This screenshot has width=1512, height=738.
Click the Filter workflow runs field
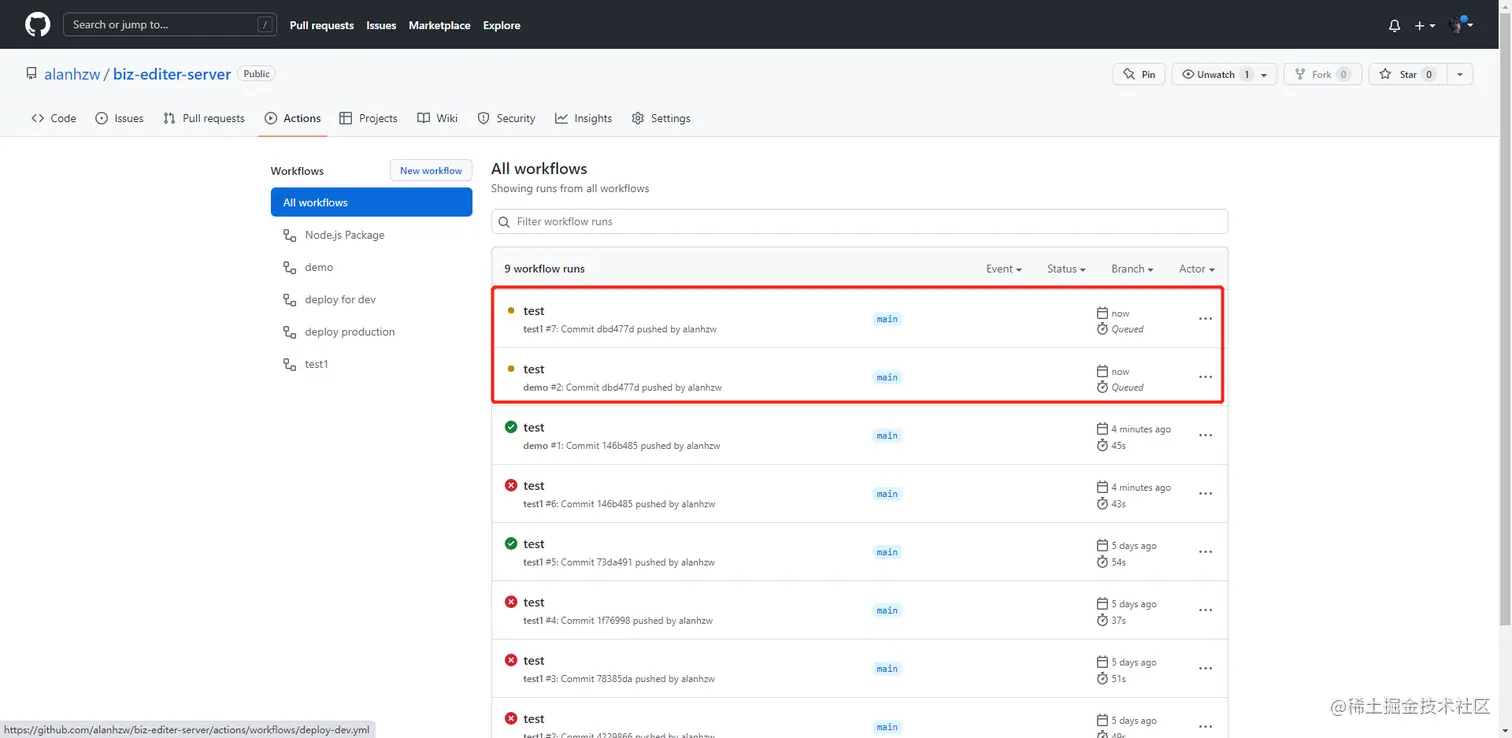tap(859, 222)
